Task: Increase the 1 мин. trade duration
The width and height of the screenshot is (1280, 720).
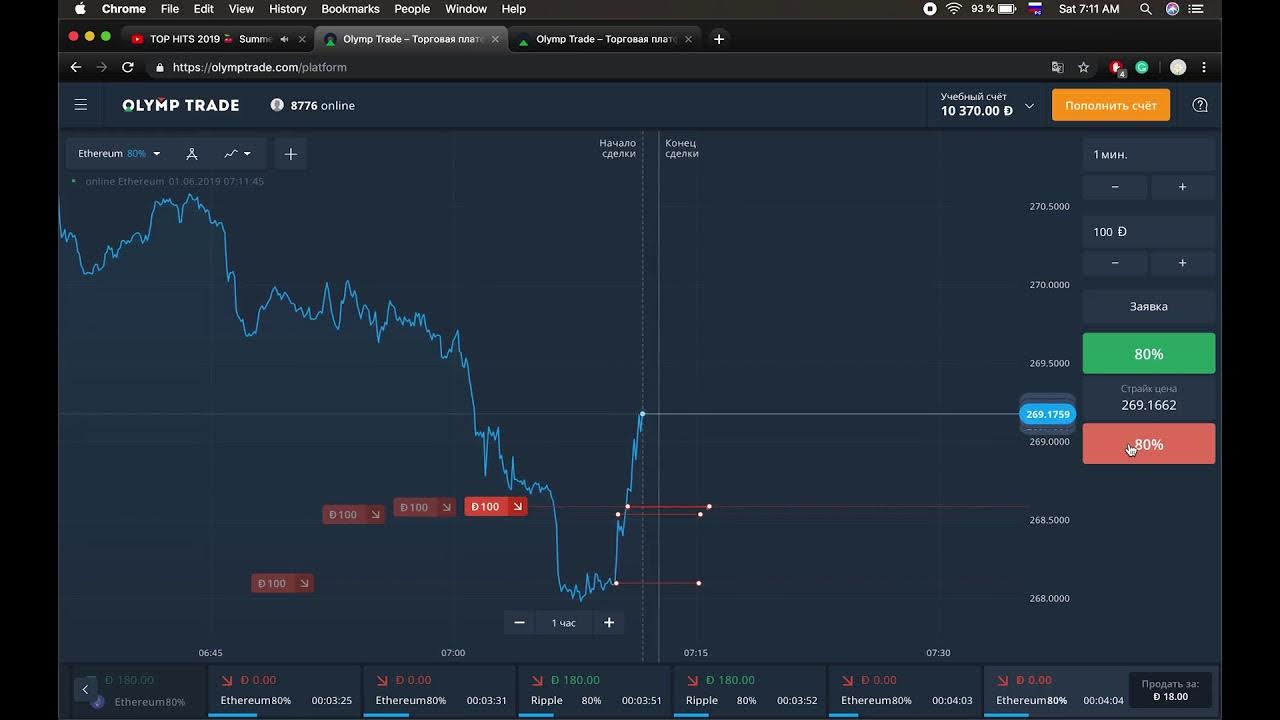Action: 1182,187
